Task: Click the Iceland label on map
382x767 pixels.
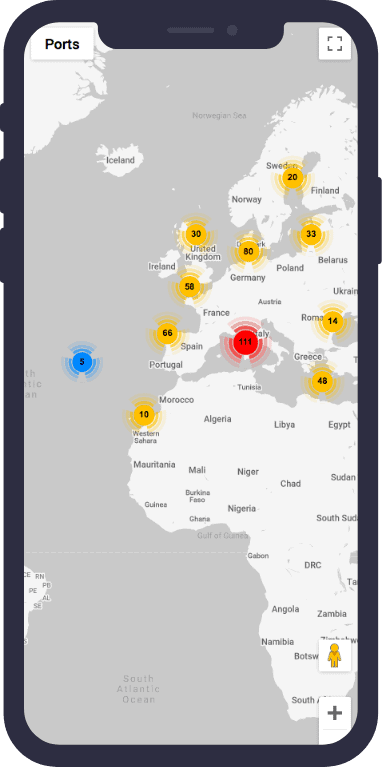Action: (x=120, y=160)
